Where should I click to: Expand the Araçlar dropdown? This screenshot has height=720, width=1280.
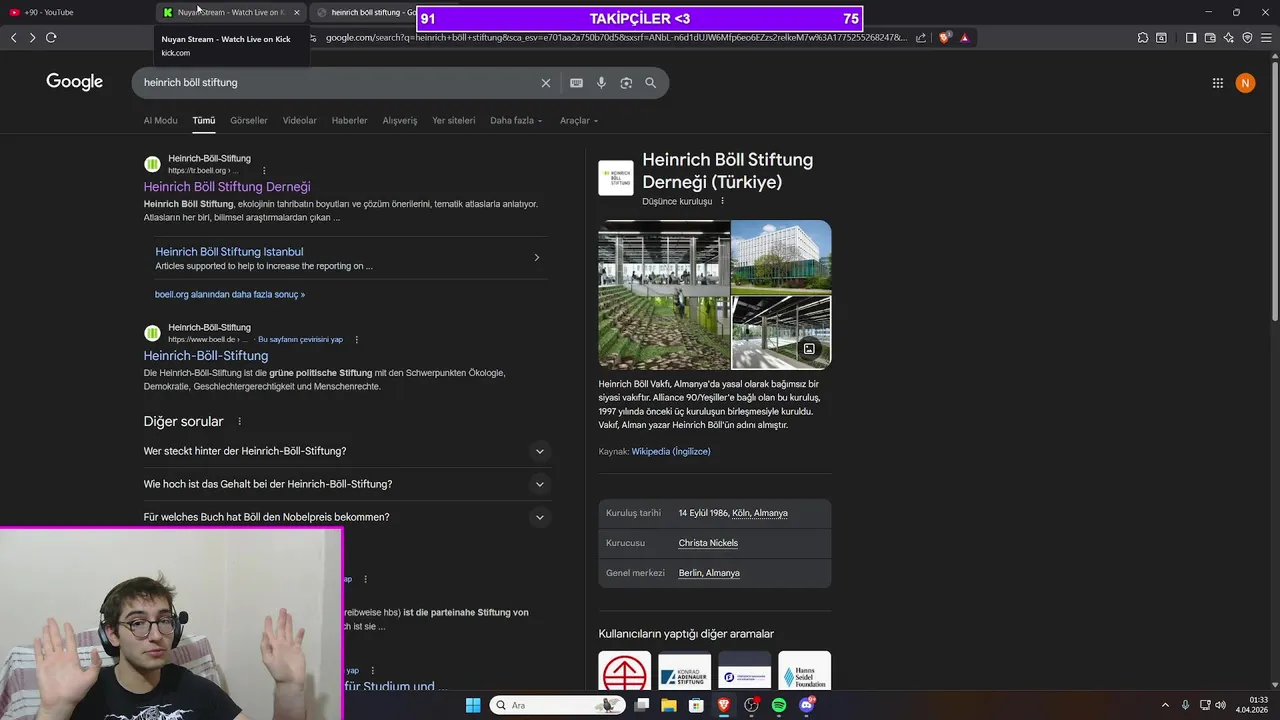(x=579, y=121)
